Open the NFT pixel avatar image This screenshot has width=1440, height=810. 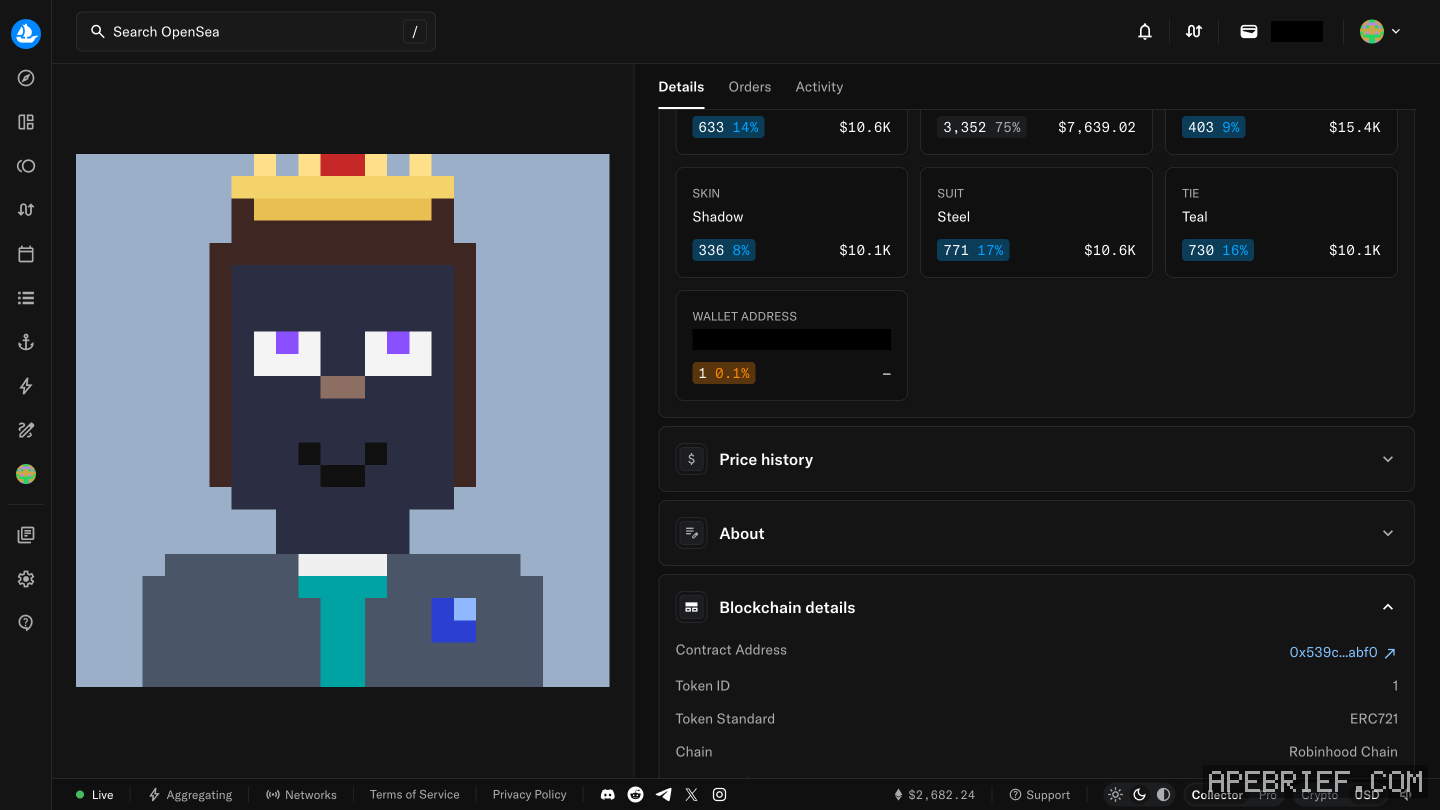point(343,420)
